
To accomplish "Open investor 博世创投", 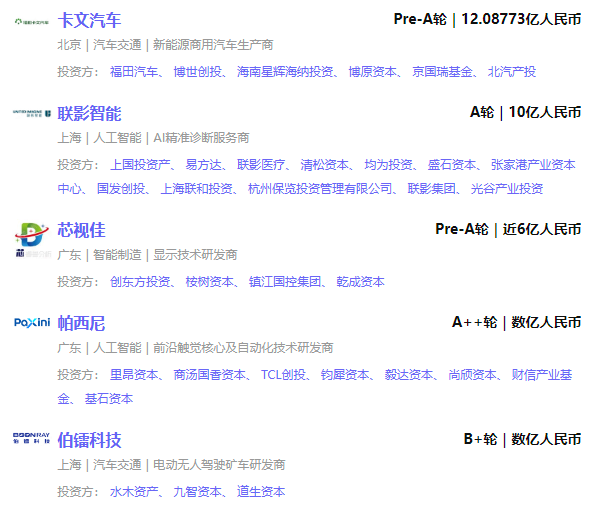I will pyautogui.click(x=197, y=72).
